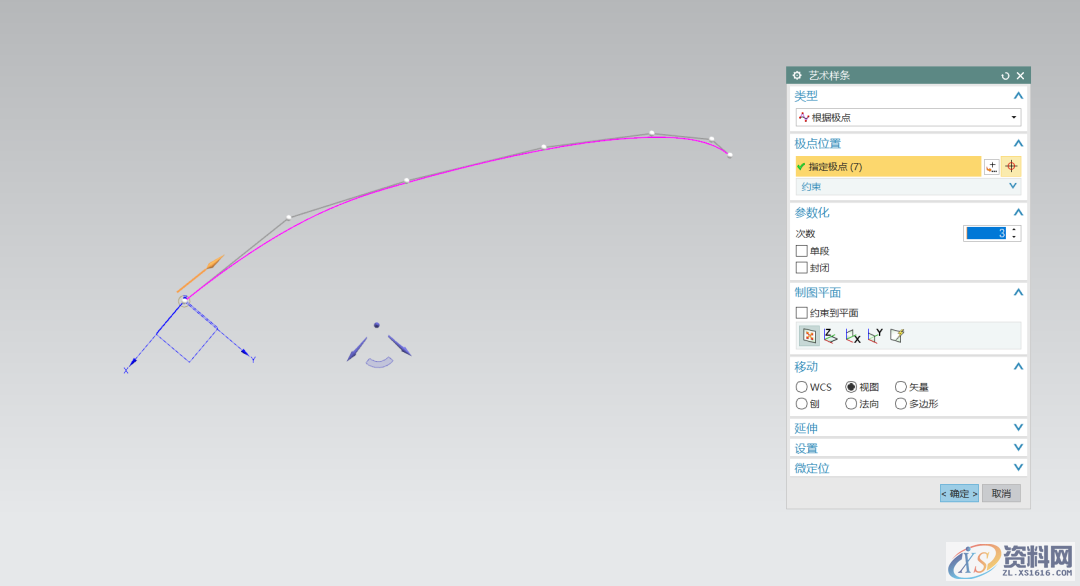Open the 根据极点 type dropdown
The width and height of the screenshot is (1080, 586).
(x=907, y=118)
